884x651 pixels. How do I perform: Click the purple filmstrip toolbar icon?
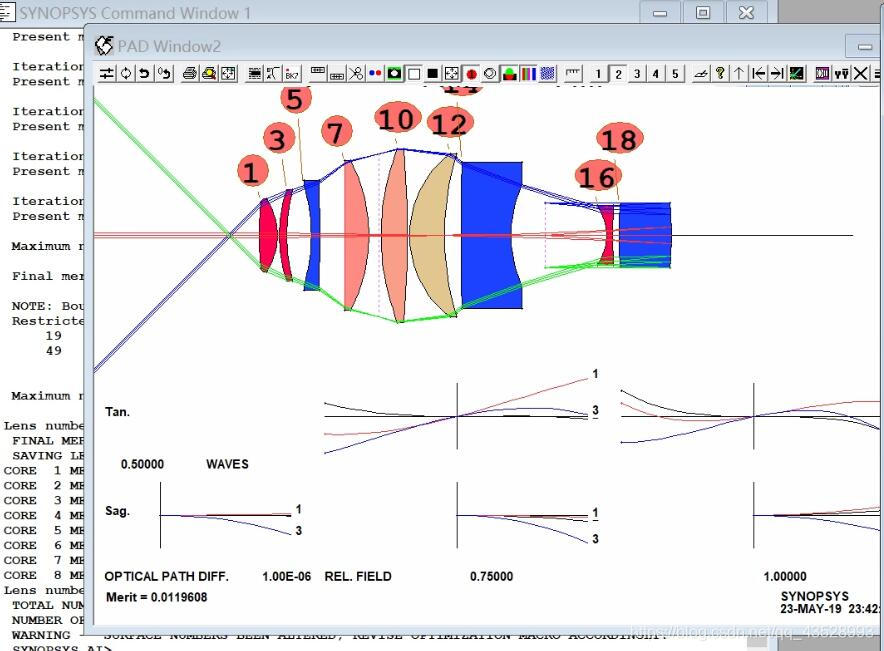823,73
